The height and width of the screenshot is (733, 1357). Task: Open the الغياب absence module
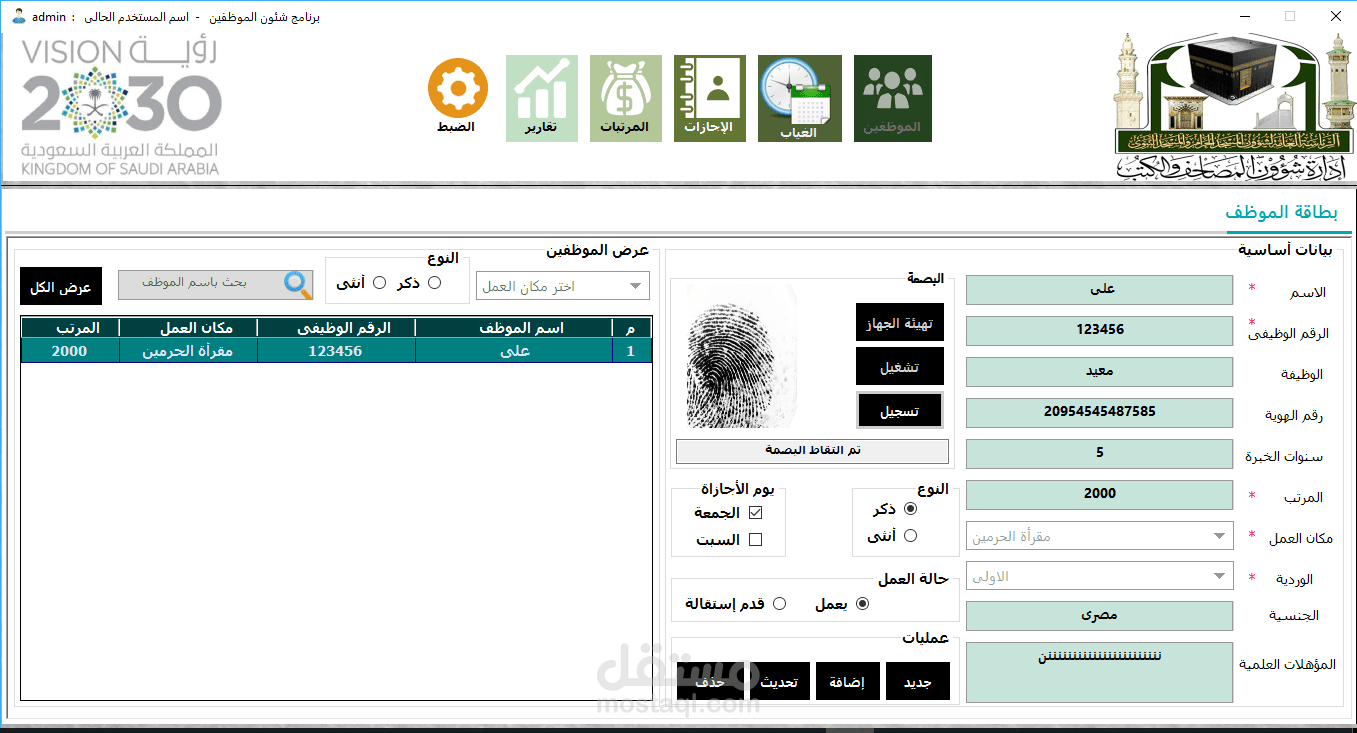(x=798, y=97)
